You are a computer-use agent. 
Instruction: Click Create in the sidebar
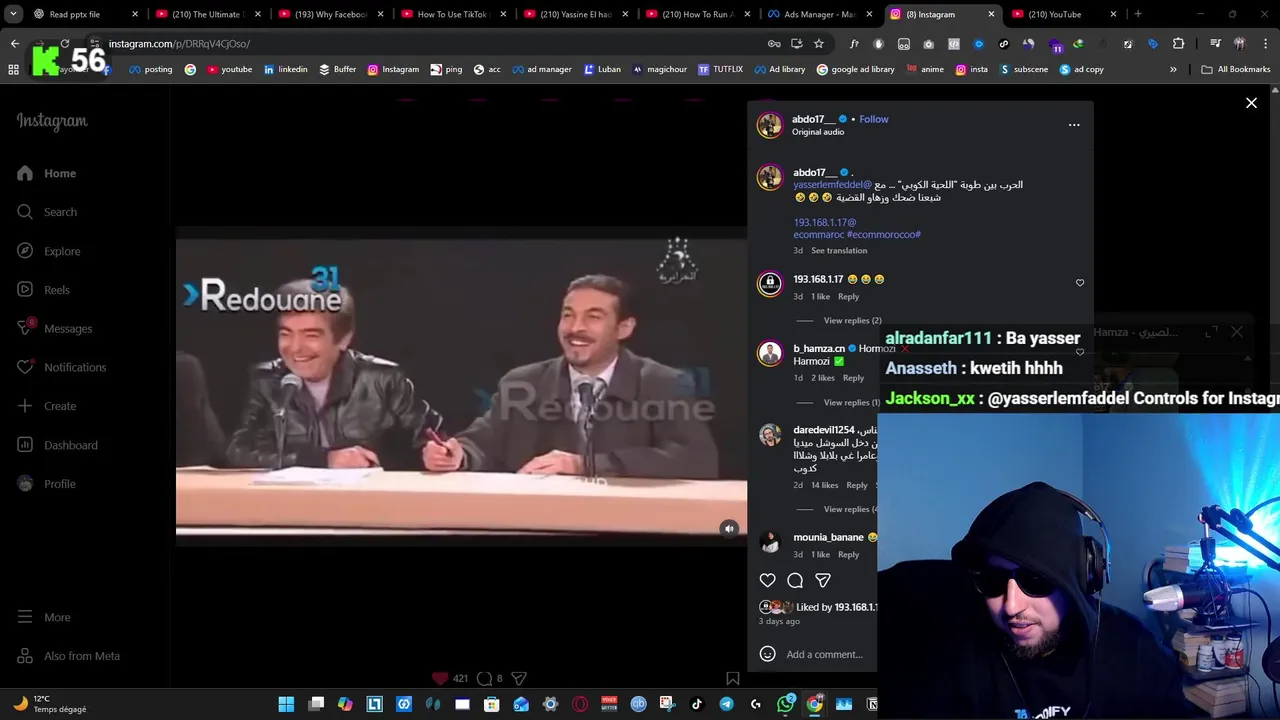(x=46, y=406)
